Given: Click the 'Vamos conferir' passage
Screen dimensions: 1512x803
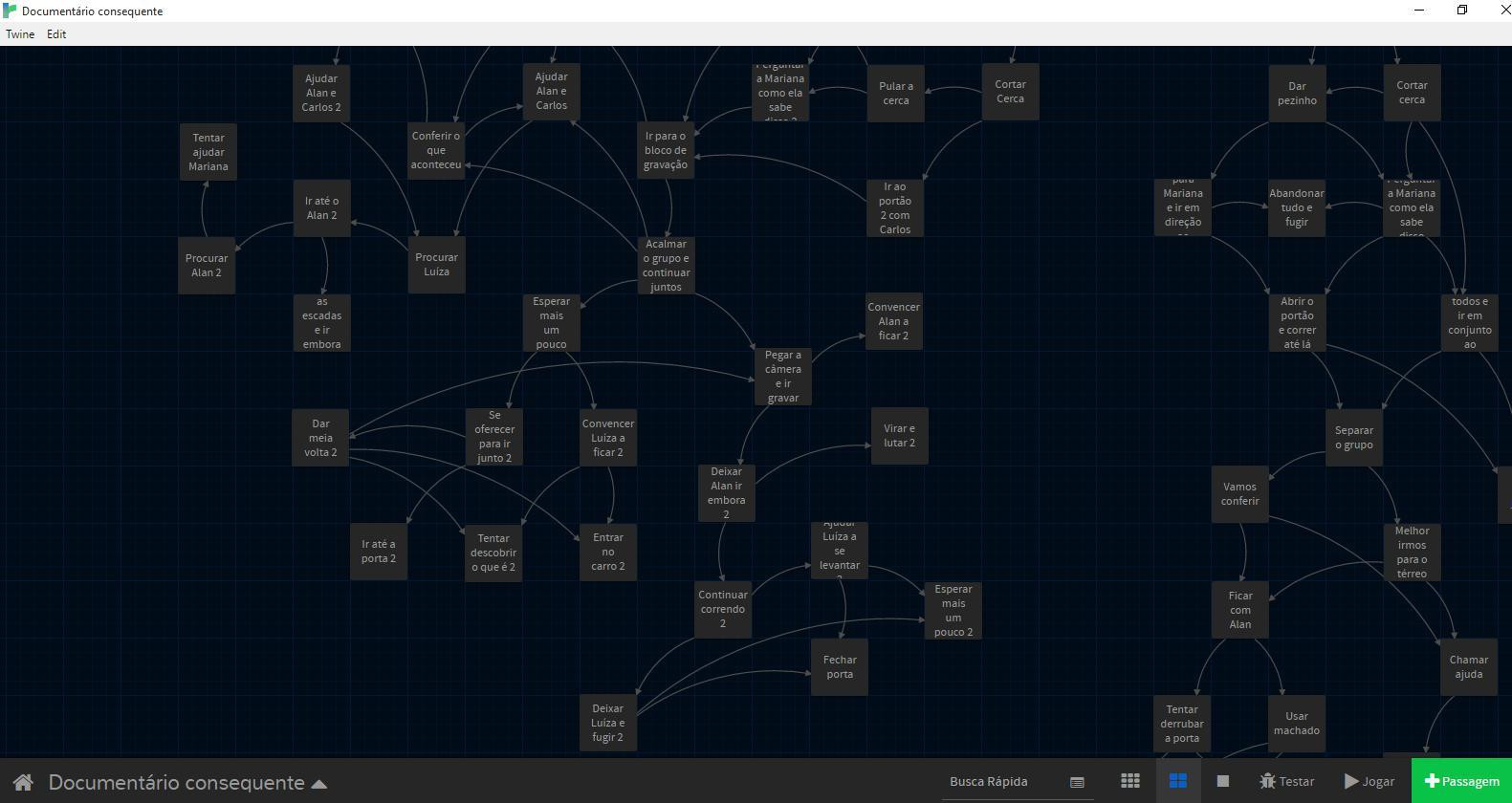Looking at the screenshot, I should [1240, 494].
